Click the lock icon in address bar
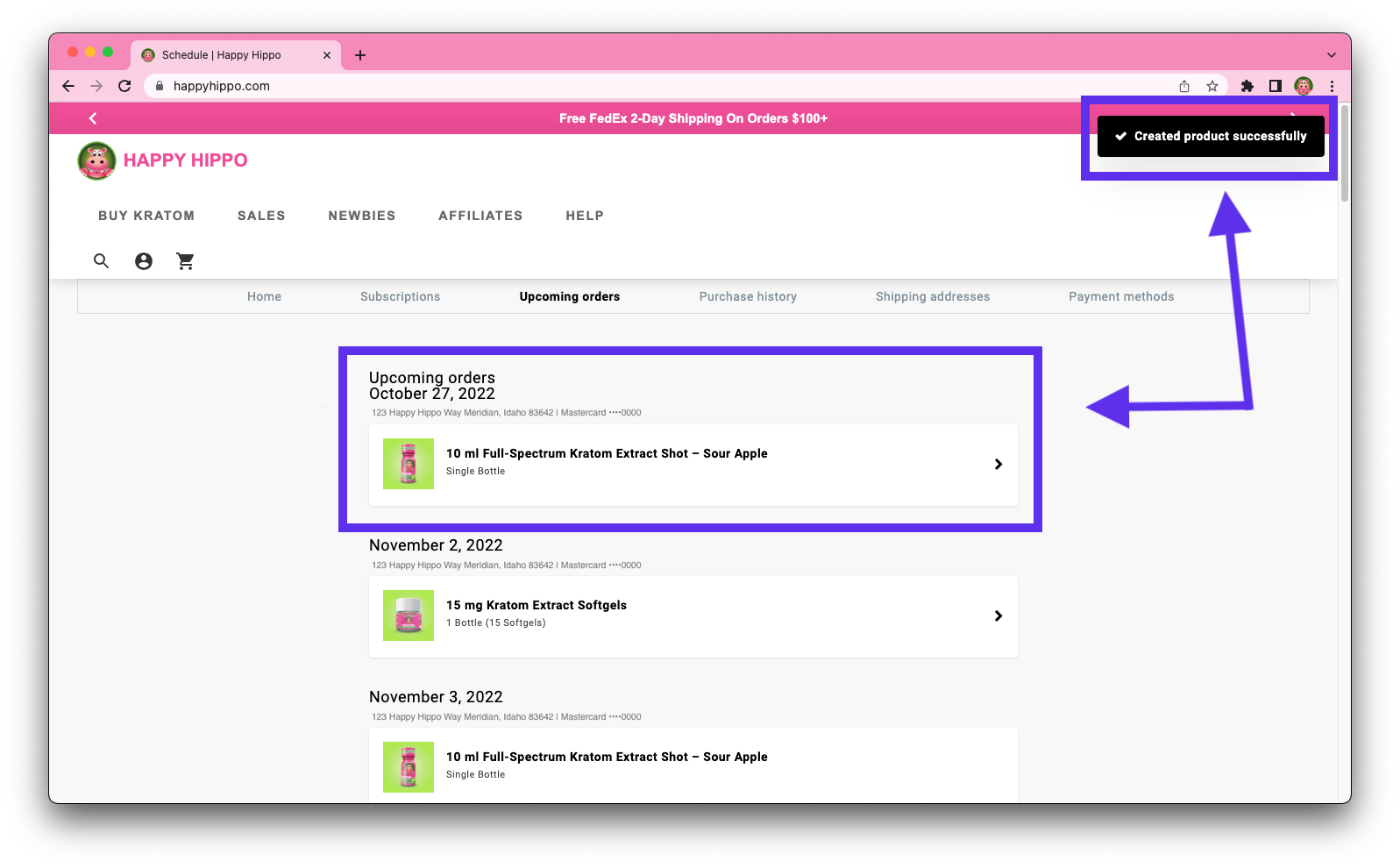The height and width of the screenshot is (868, 1400). point(160,86)
